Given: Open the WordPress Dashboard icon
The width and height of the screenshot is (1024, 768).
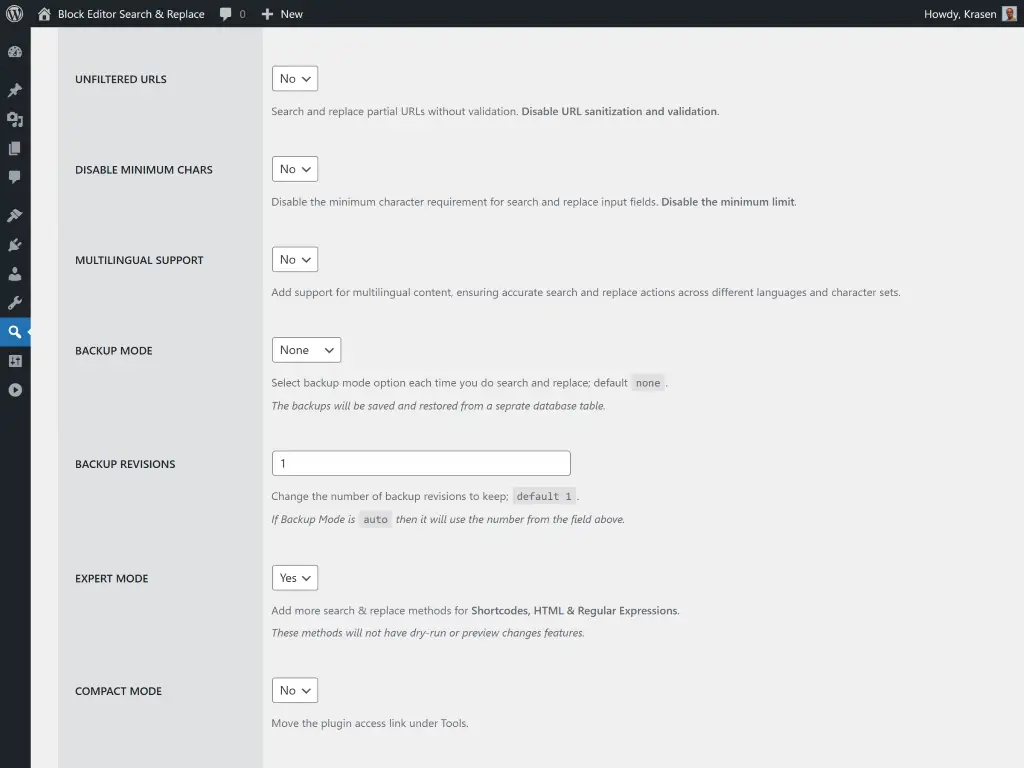Looking at the screenshot, I should (15, 51).
